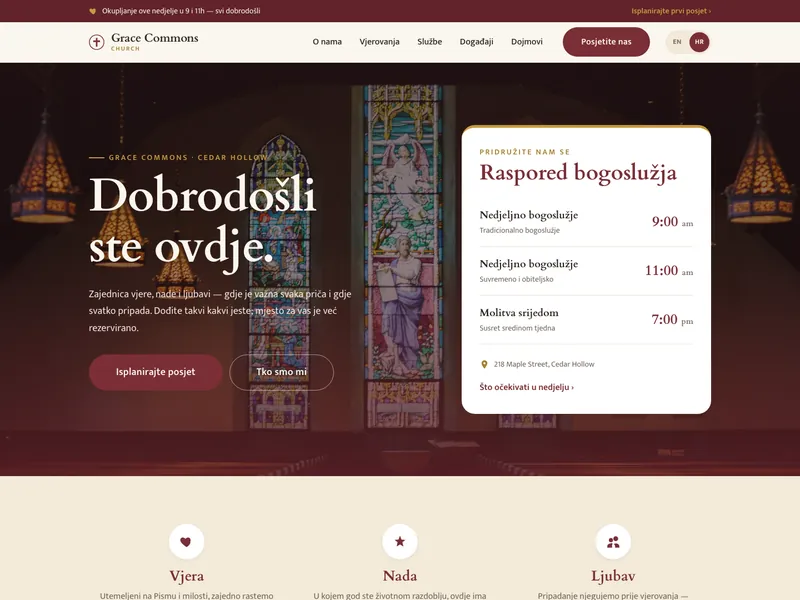
Task: Go to the Vjerovanja nav item
Action: pyautogui.click(x=379, y=42)
